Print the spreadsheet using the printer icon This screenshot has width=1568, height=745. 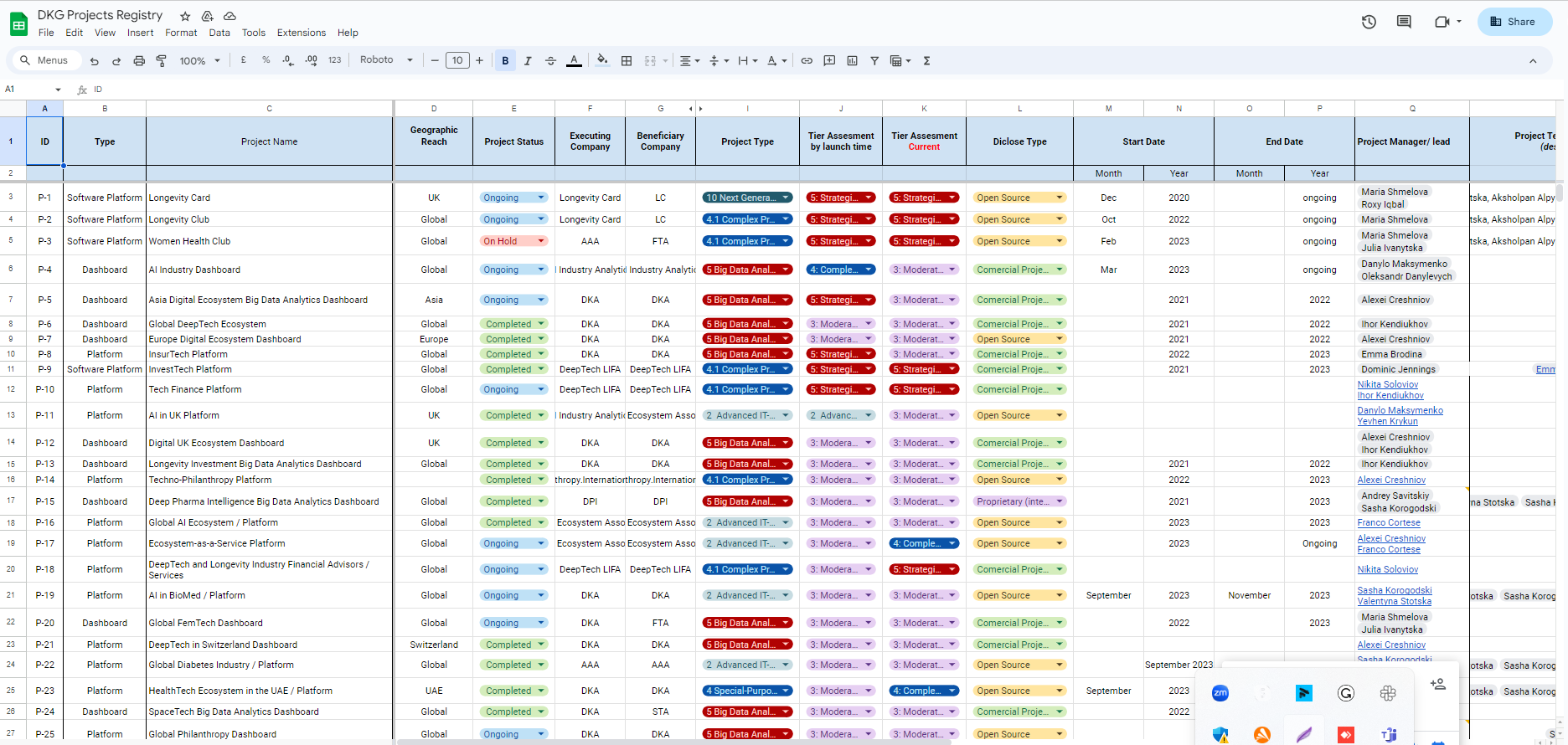[139, 61]
